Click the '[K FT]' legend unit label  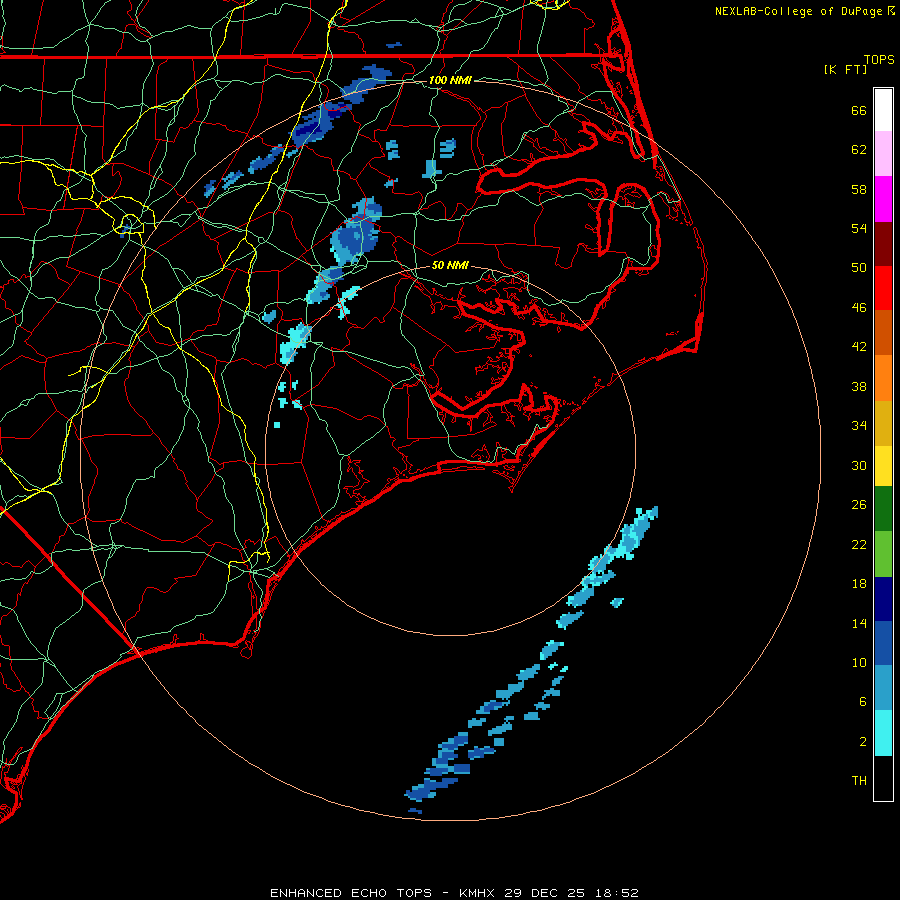click(x=845, y=69)
